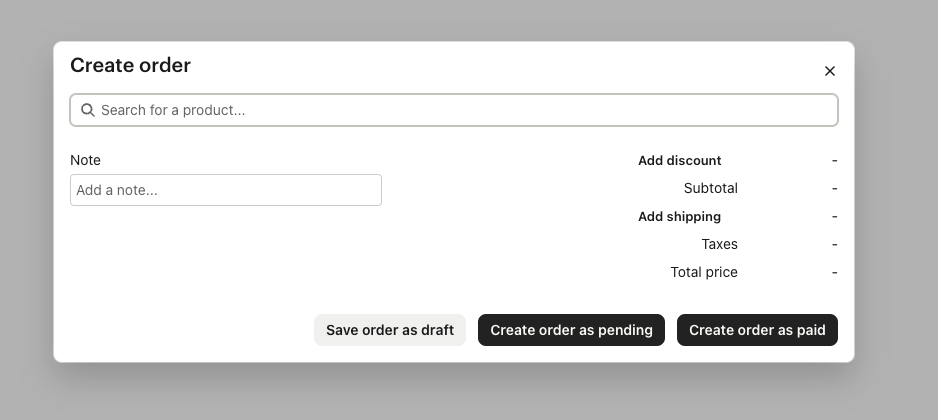Click the dash value beside Add shipping
Screen dimensions: 938x420
point(835,217)
